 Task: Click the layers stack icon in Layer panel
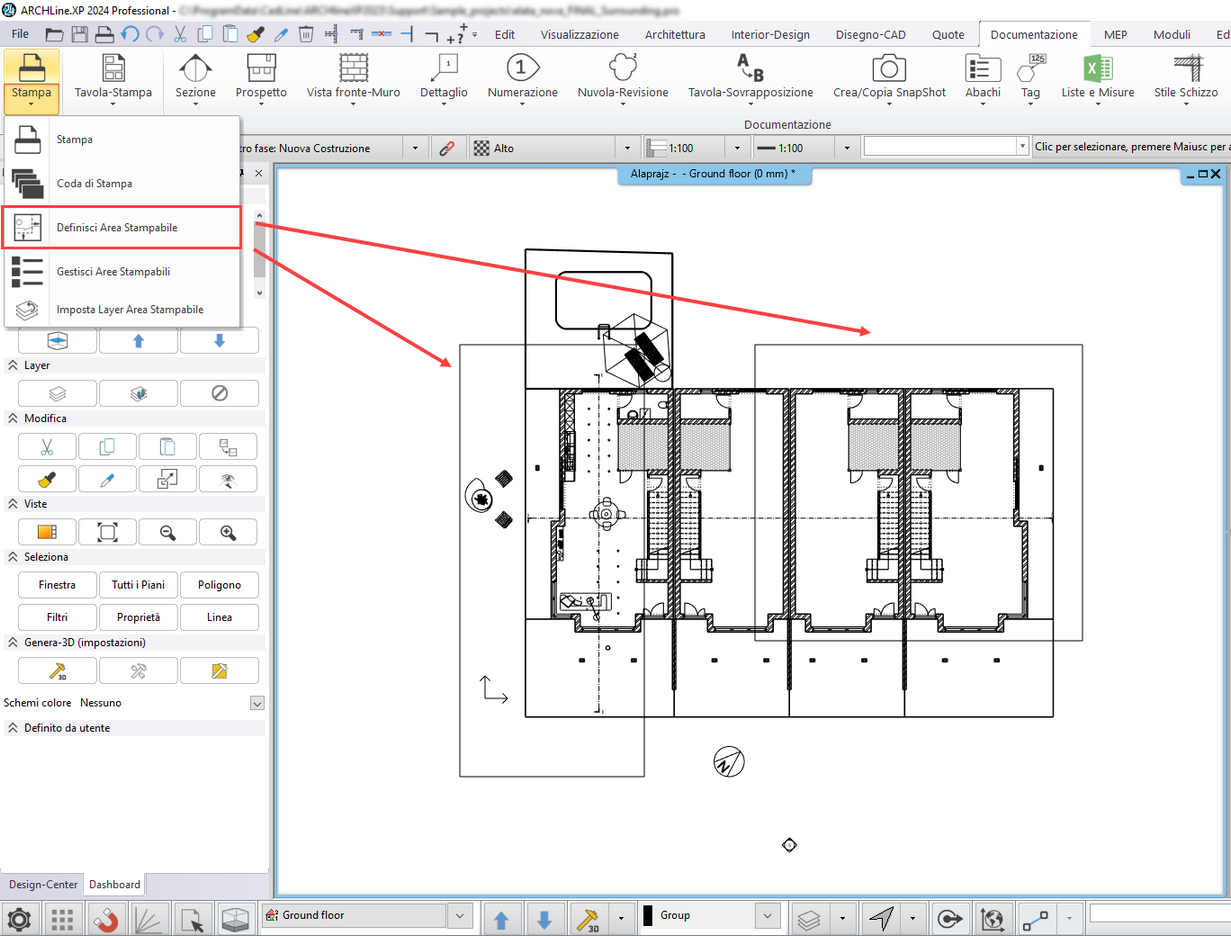[x=57, y=393]
